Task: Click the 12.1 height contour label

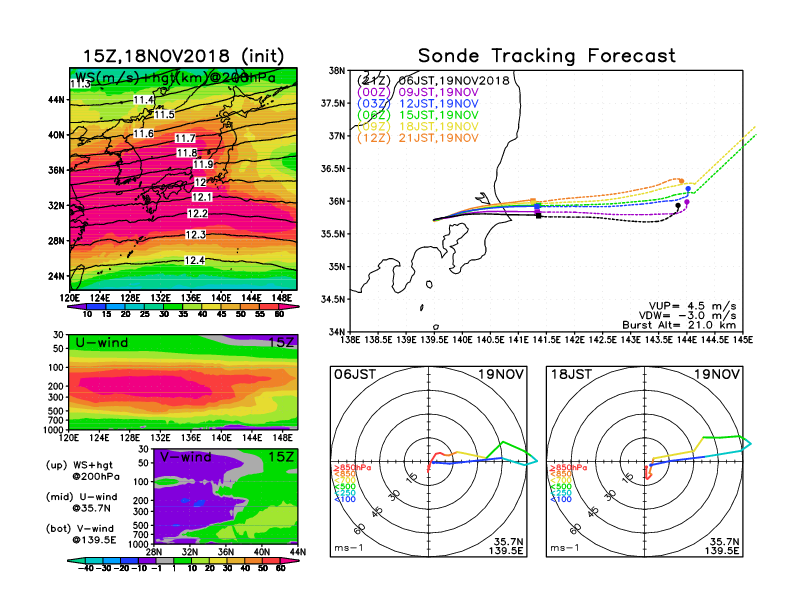Action: coord(202,197)
